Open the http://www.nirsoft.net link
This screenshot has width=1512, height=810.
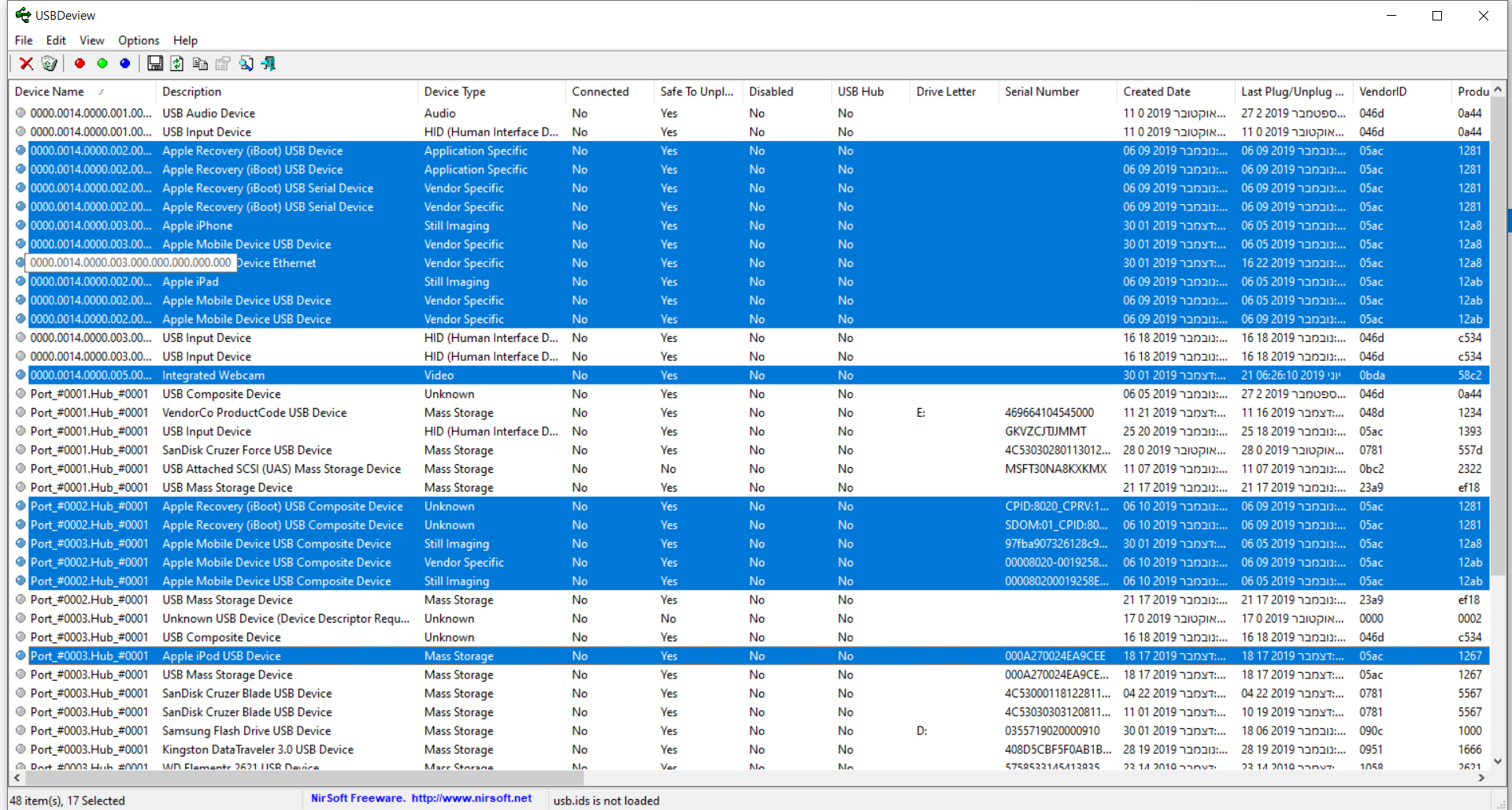tap(471, 798)
